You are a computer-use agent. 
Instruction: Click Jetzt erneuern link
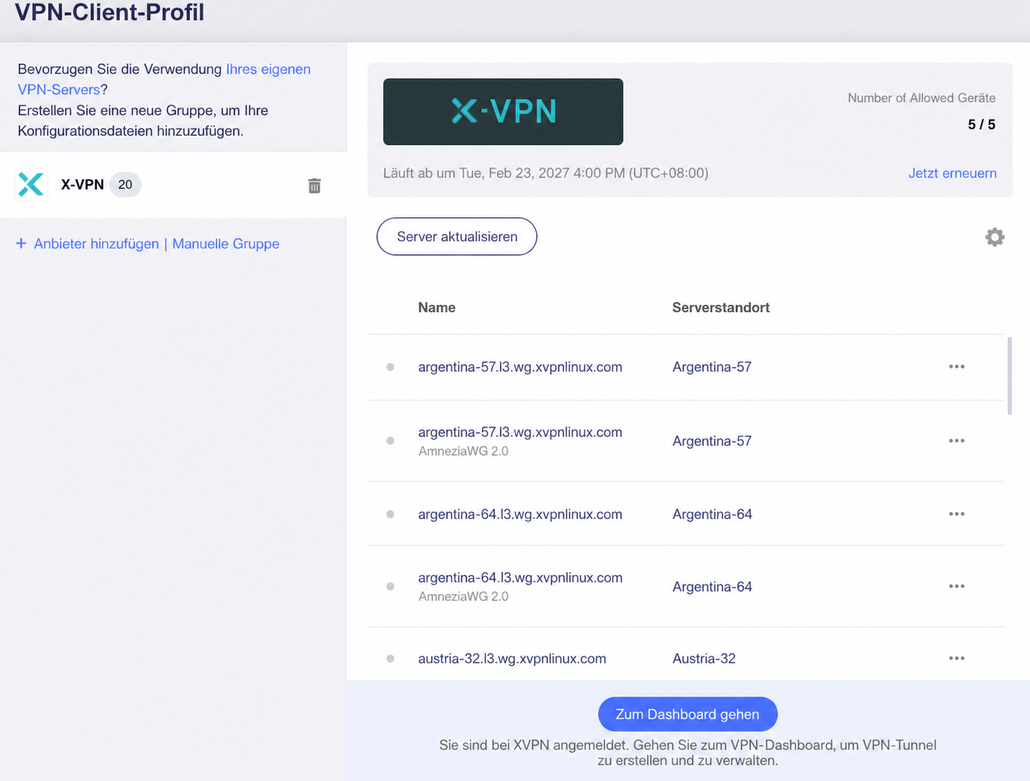[952, 173]
